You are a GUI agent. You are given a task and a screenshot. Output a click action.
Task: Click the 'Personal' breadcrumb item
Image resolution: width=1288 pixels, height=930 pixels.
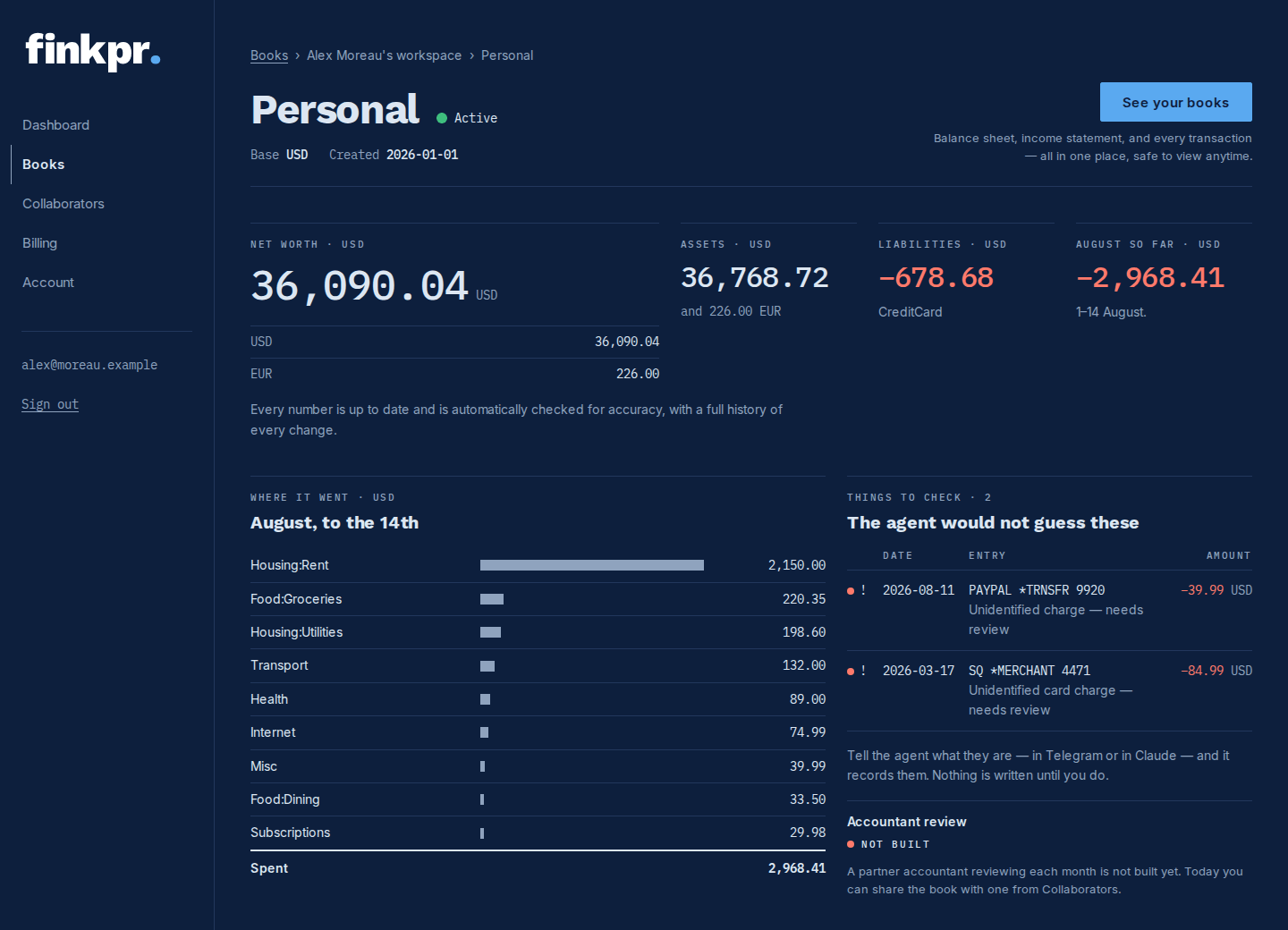(507, 55)
